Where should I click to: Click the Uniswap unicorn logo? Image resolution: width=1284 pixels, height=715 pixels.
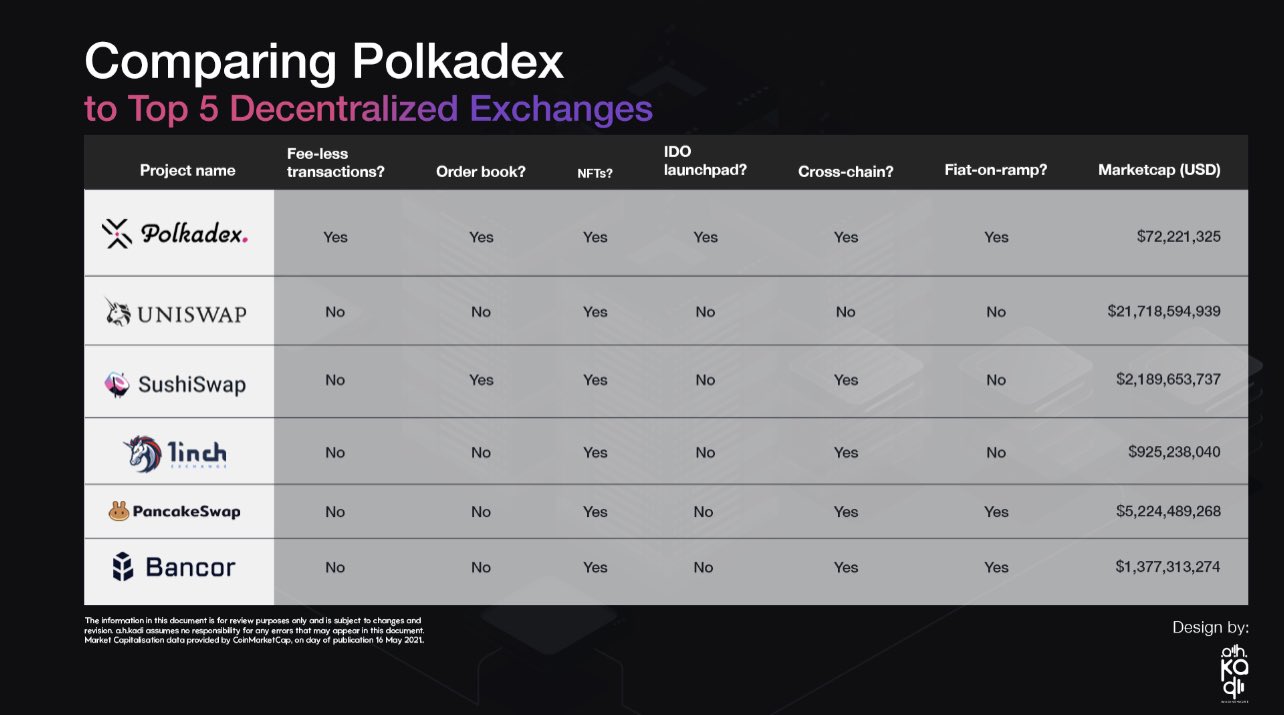(119, 312)
